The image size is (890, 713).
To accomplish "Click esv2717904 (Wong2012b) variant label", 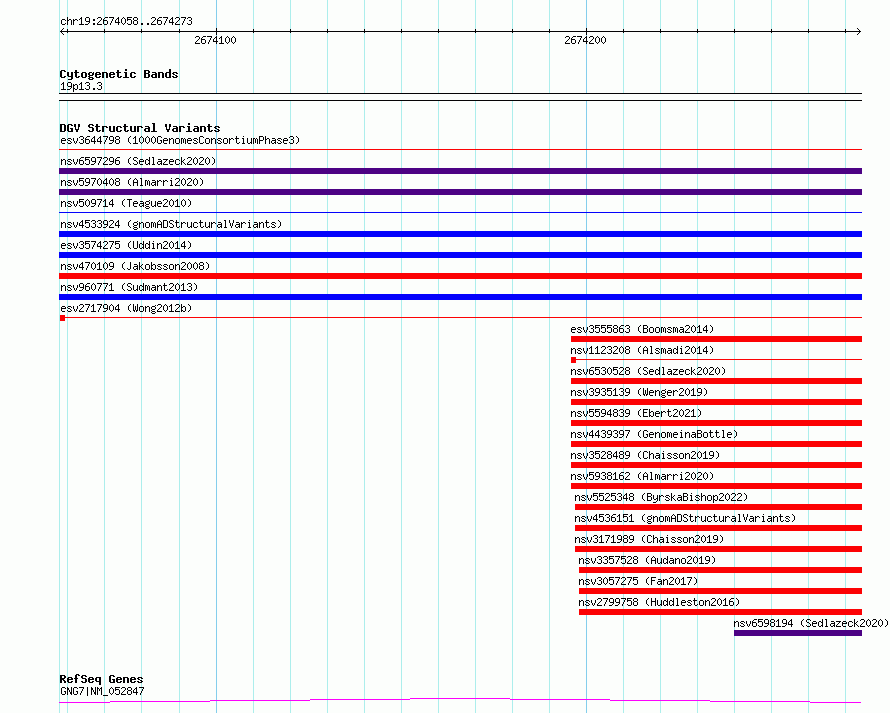I will click(x=126, y=308).
